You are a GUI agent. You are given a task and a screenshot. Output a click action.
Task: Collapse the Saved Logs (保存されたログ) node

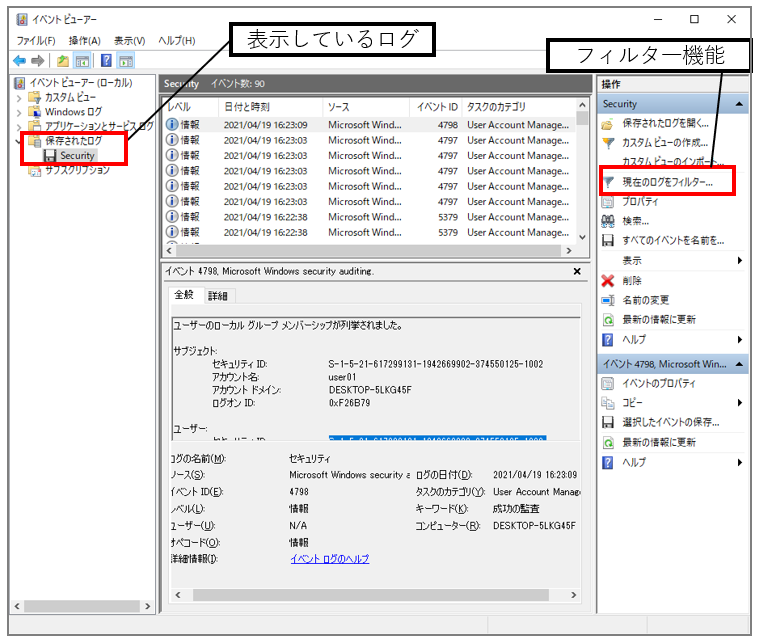click(19, 142)
